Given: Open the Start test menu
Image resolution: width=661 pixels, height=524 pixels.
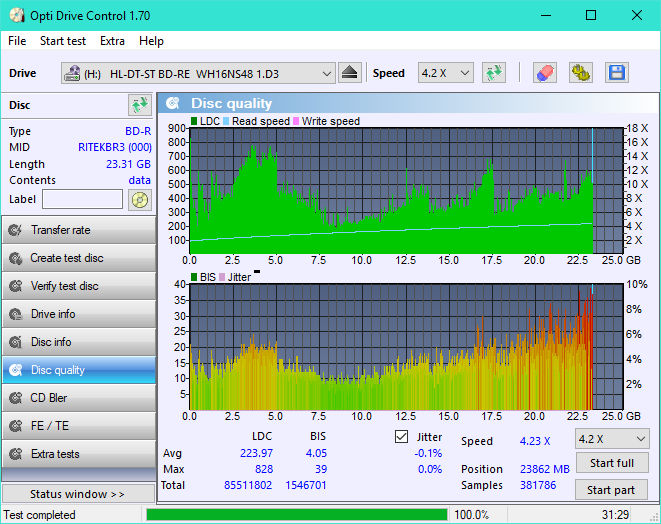Looking at the screenshot, I should (x=63, y=41).
